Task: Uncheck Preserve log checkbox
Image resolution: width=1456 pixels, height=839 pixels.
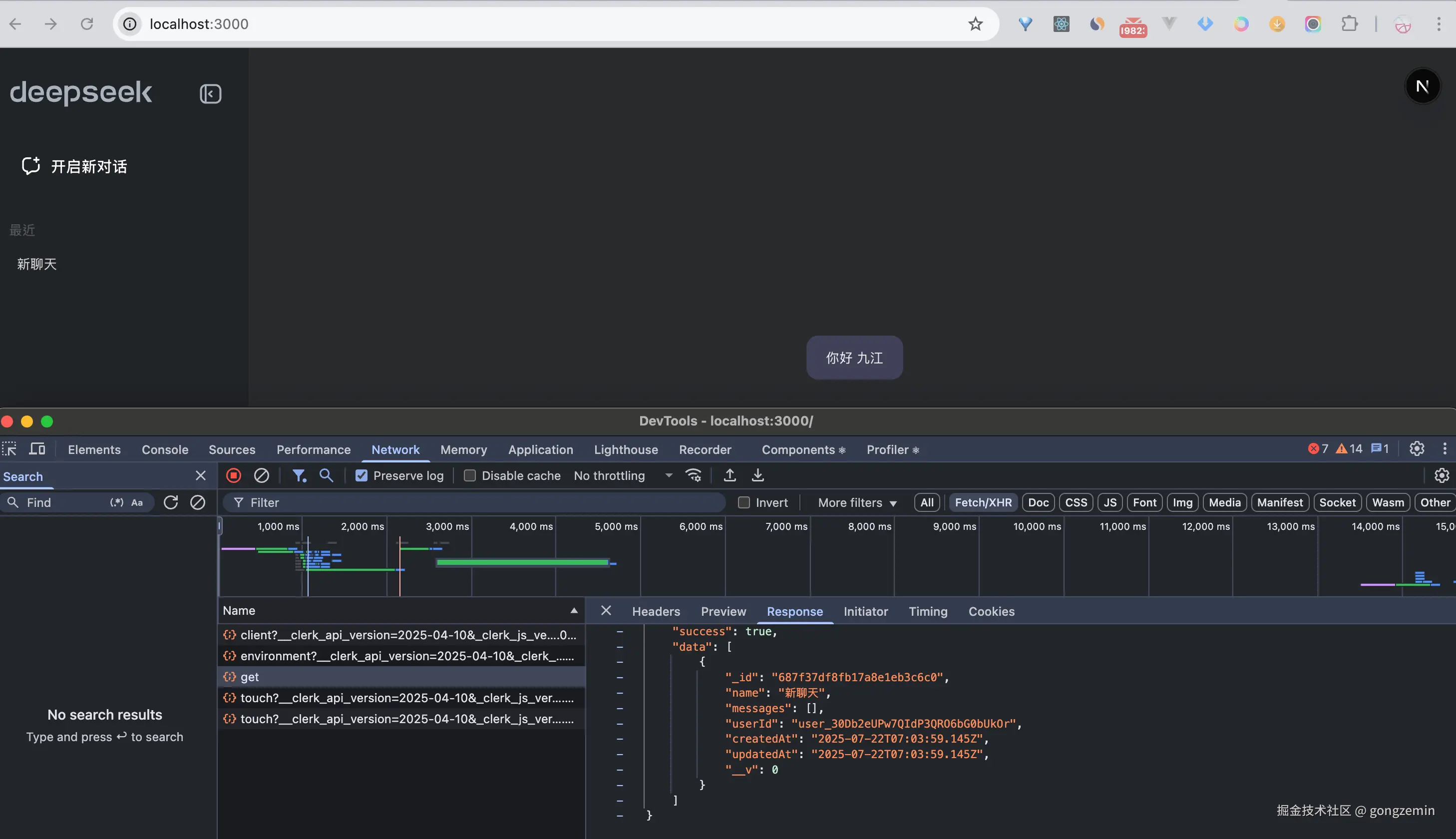Action: (x=361, y=475)
